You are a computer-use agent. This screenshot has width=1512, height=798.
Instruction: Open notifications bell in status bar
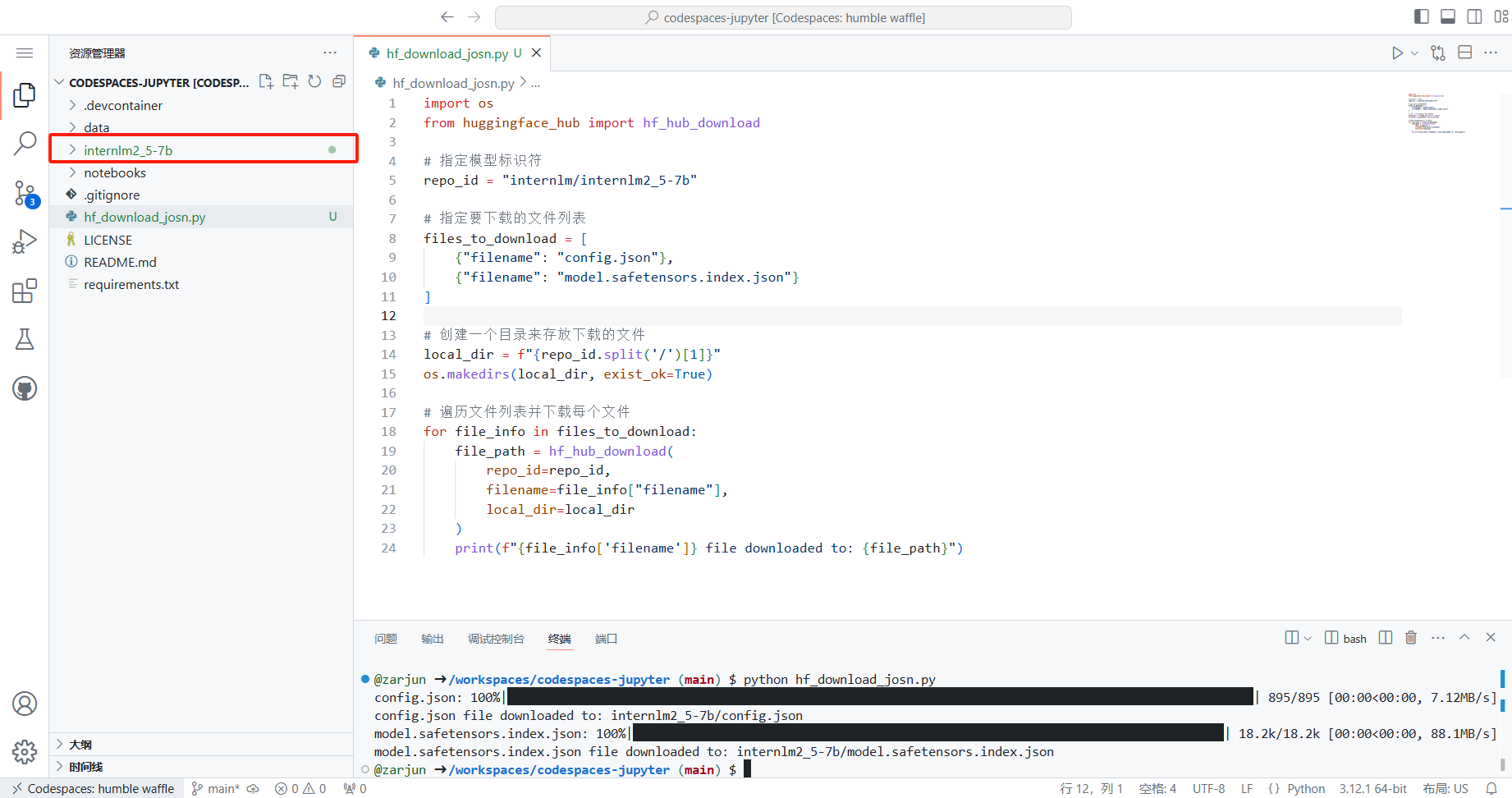tap(1491, 788)
